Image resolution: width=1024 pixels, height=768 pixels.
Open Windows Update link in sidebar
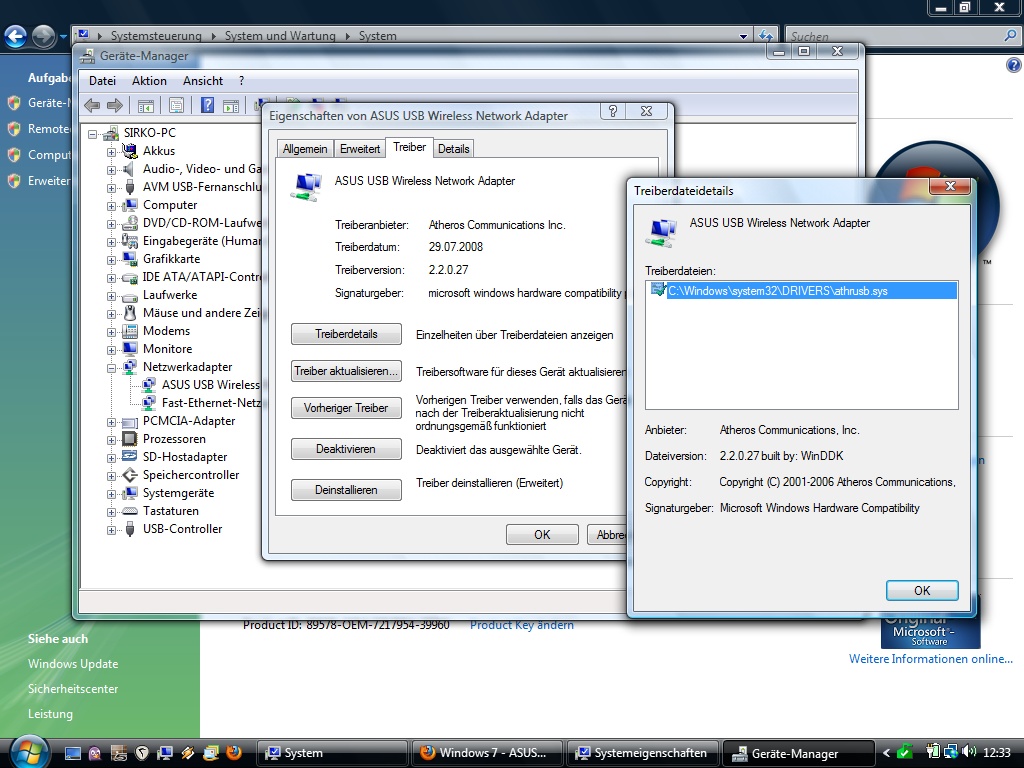point(73,664)
